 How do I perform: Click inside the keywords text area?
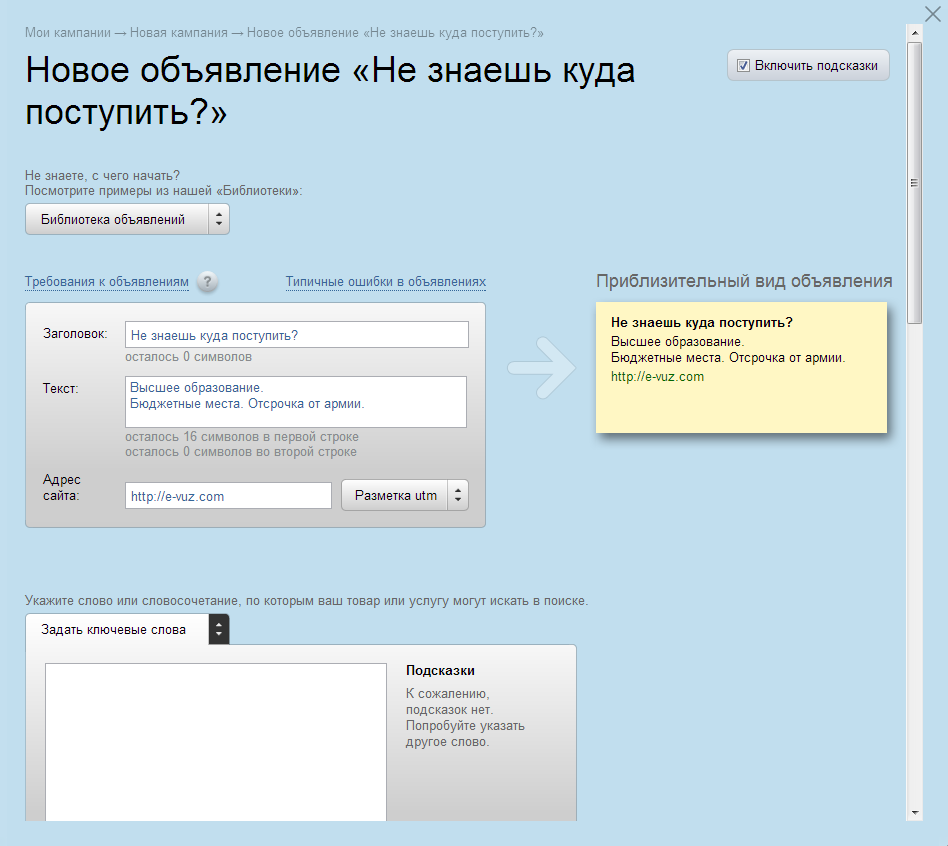pos(216,742)
